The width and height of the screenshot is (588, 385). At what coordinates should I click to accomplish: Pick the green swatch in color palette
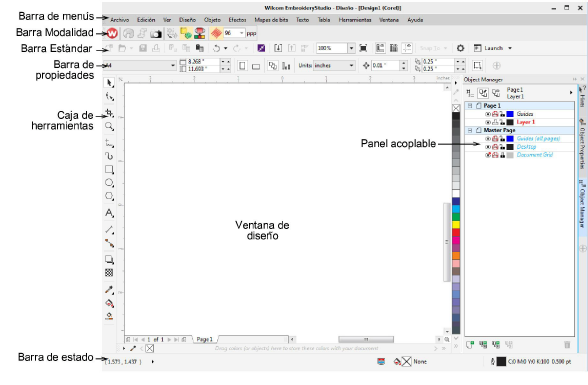point(456,217)
